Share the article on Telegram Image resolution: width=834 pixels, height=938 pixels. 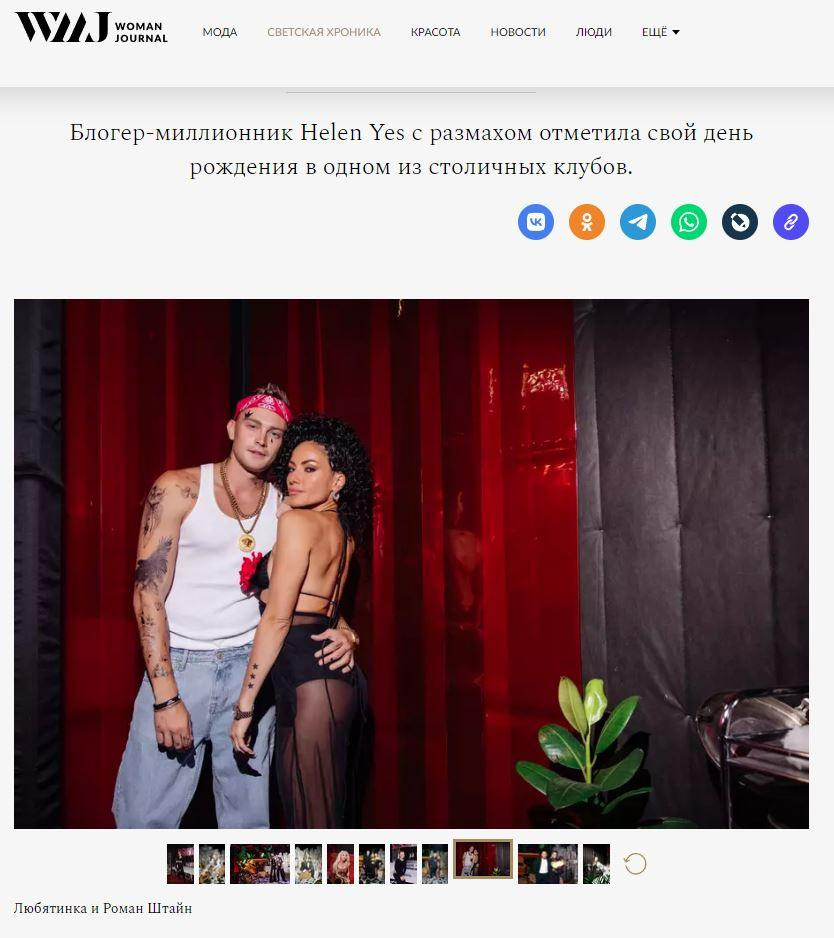(x=638, y=222)
